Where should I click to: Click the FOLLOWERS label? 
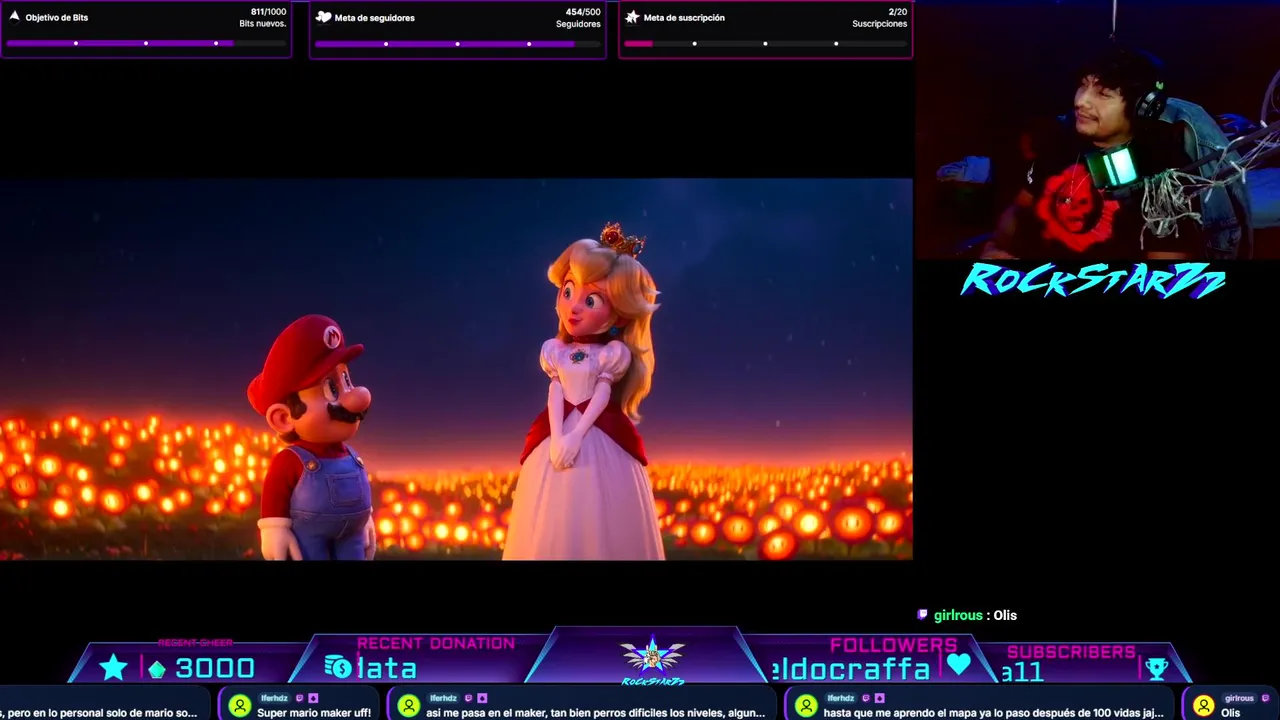893,645
